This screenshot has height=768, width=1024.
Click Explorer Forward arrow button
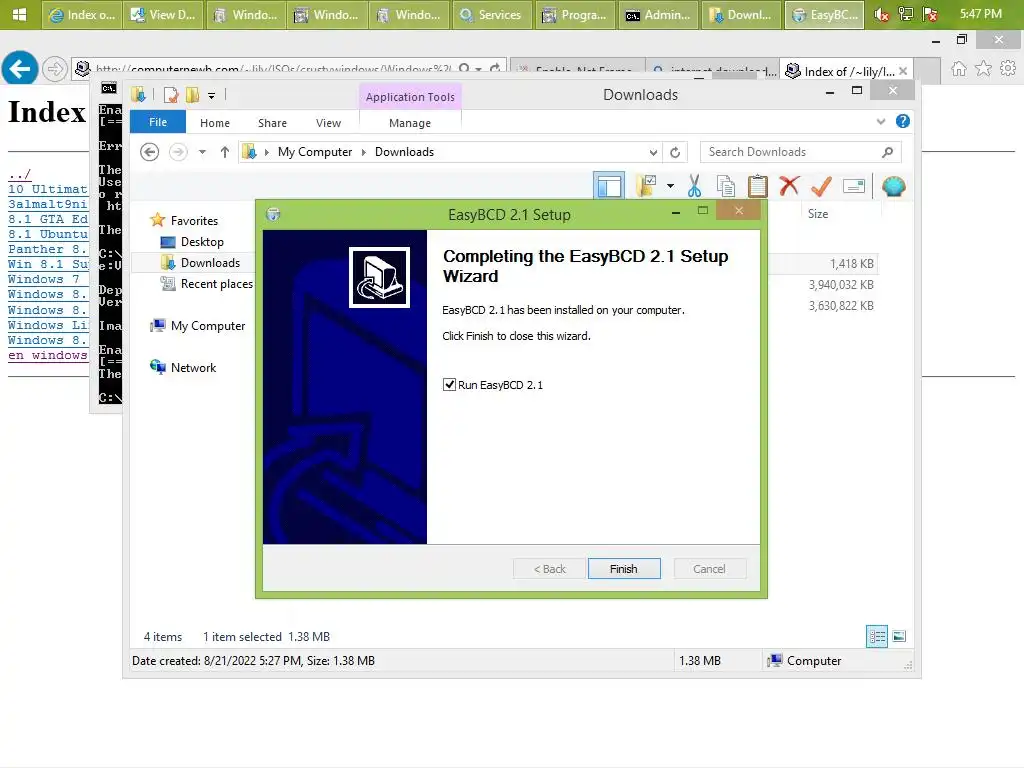[x=178, y=152]
